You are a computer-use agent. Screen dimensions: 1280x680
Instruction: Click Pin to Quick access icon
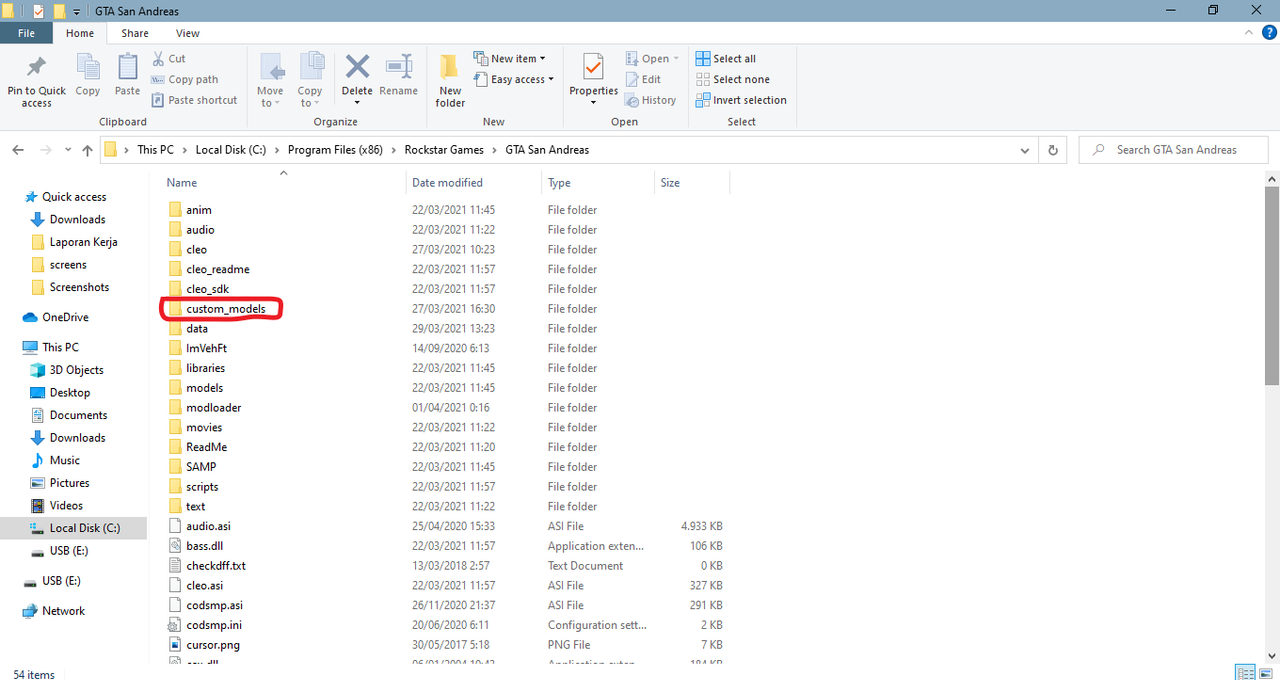click(36, 68)
